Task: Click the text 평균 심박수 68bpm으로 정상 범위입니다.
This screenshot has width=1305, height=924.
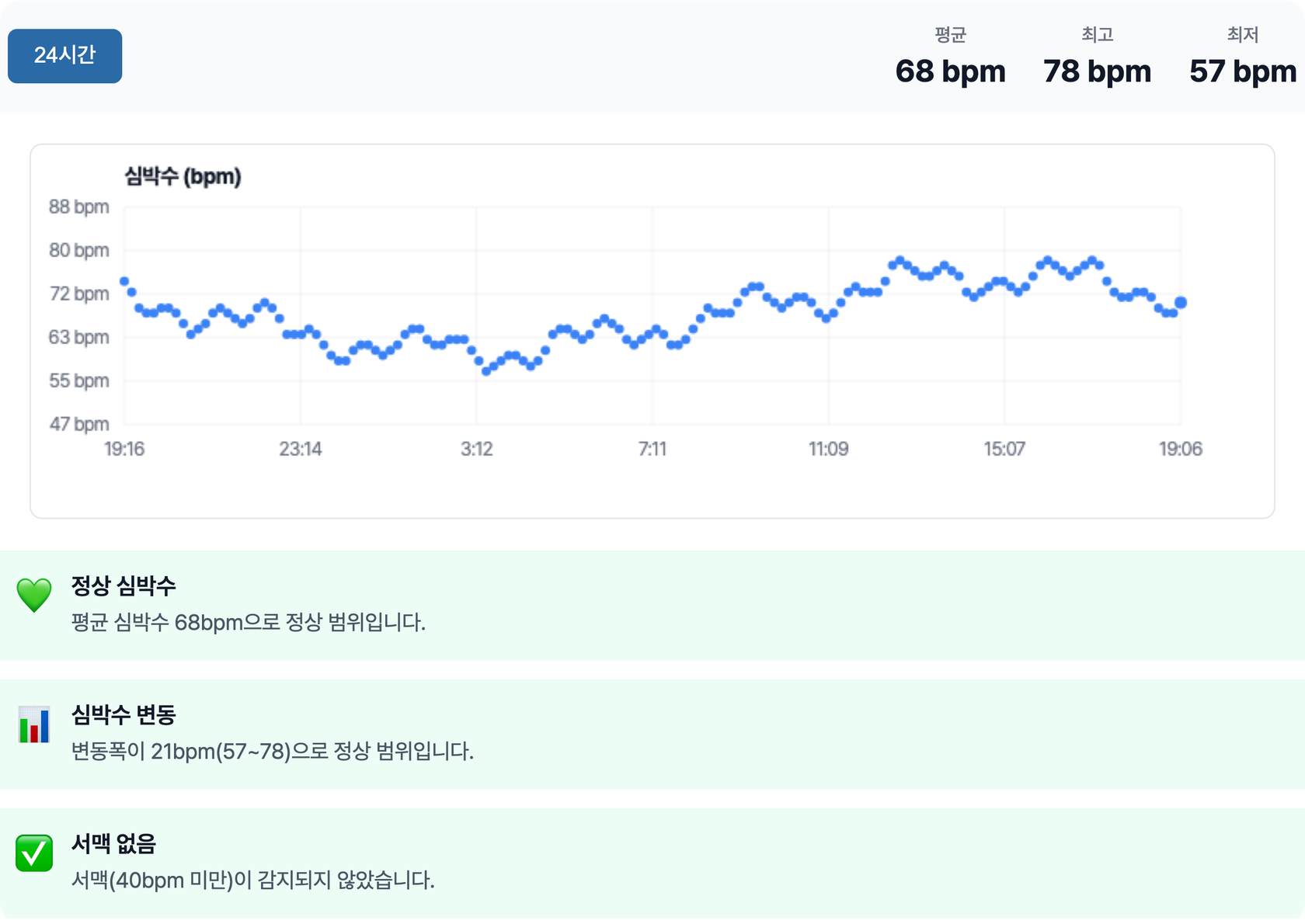Action: (x=249, y=623)
